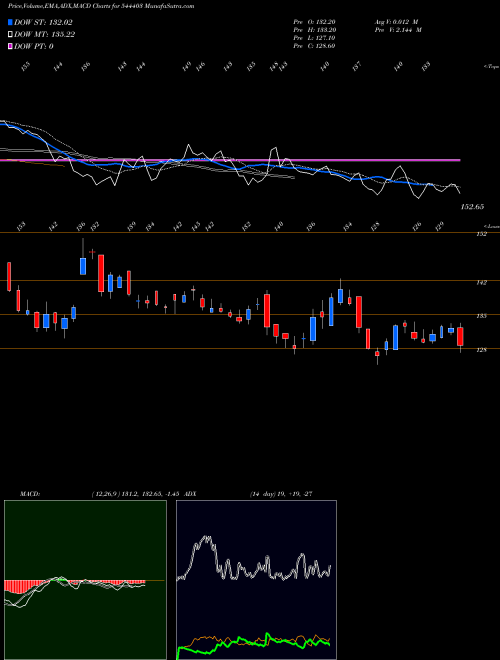Click the 'Pre O: 132.20' open value

(x=314, y=21)
